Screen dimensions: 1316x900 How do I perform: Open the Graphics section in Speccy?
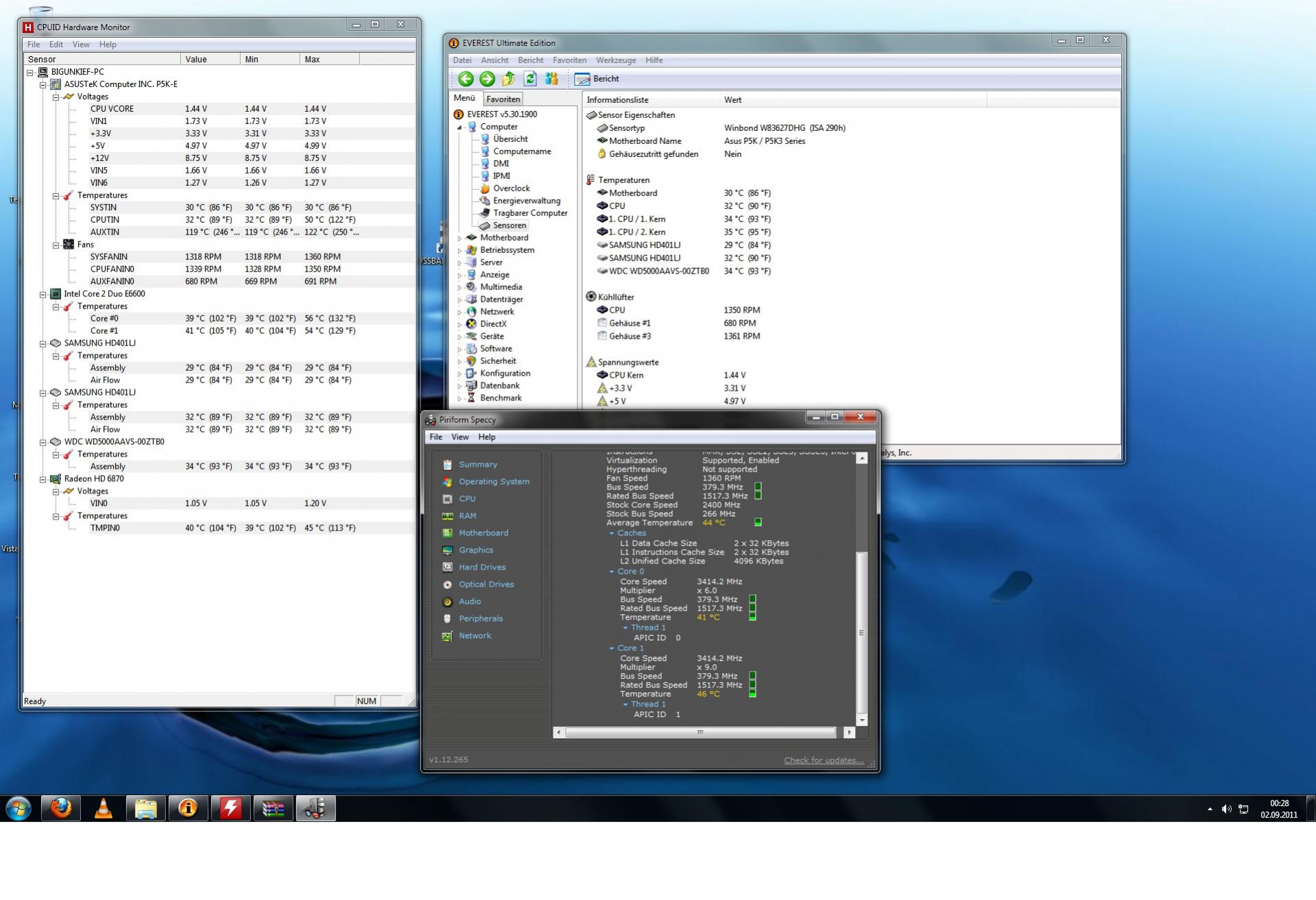coord(476,550)
